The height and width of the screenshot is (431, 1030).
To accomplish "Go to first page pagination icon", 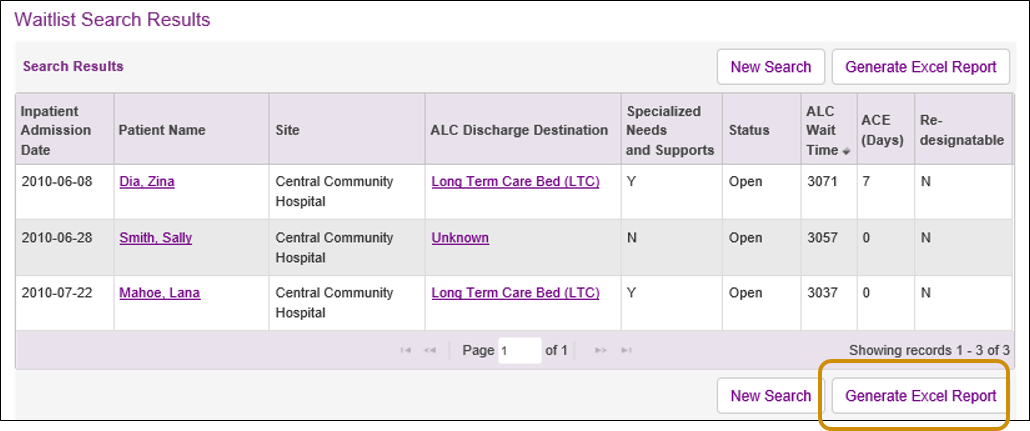I will (406, 351).
